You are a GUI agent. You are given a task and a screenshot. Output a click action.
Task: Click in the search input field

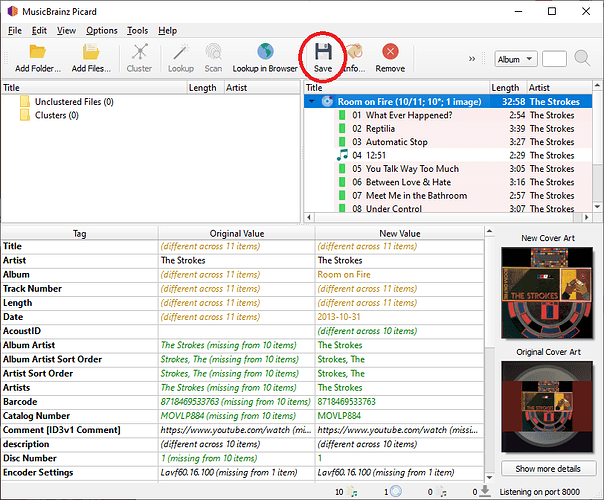pyautogui.click(x=554, y=59)
